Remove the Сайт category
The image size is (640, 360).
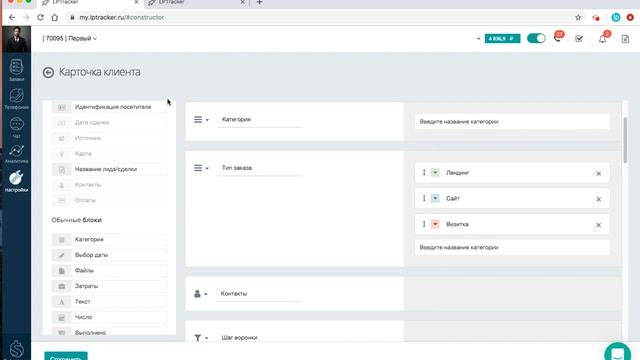pos(598,199)
